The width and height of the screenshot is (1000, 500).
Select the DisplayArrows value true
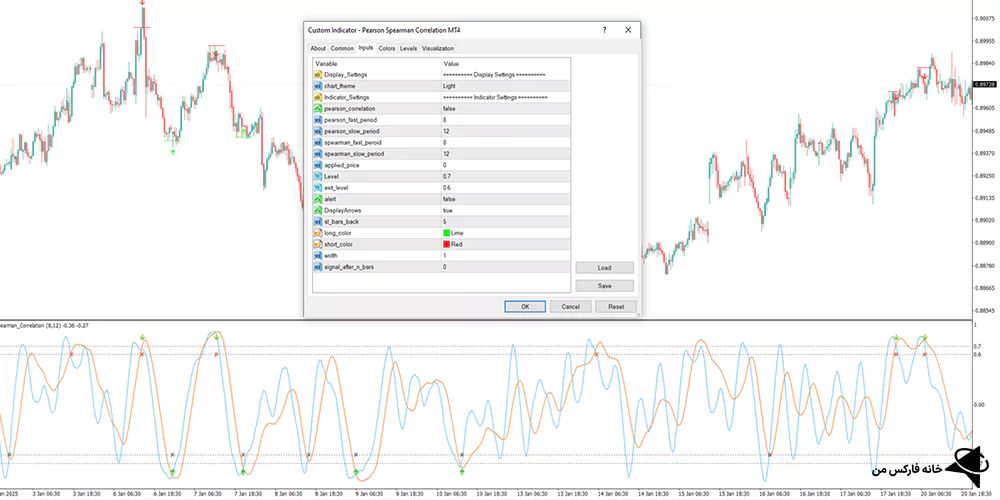click(448, 210)
